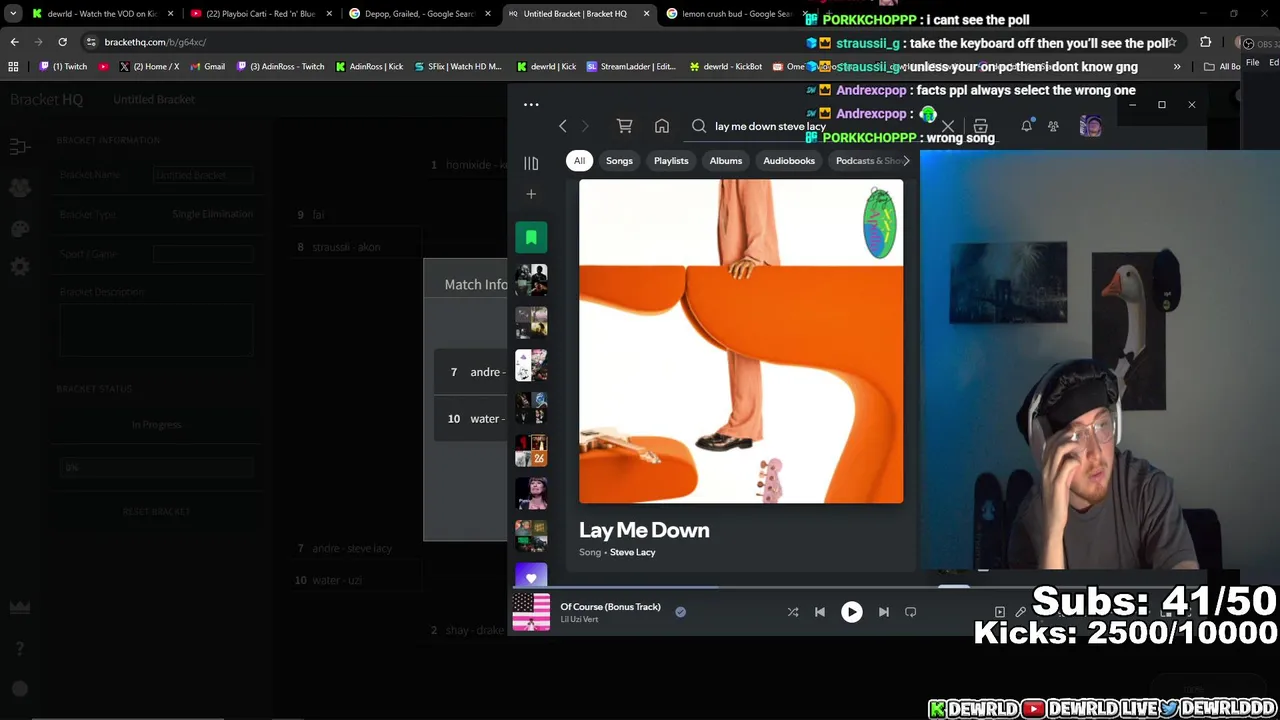Screen dimensions: 1280x720
Task: Open AdinRoss | Kick bookmark
Action: (x=370, y=67)
